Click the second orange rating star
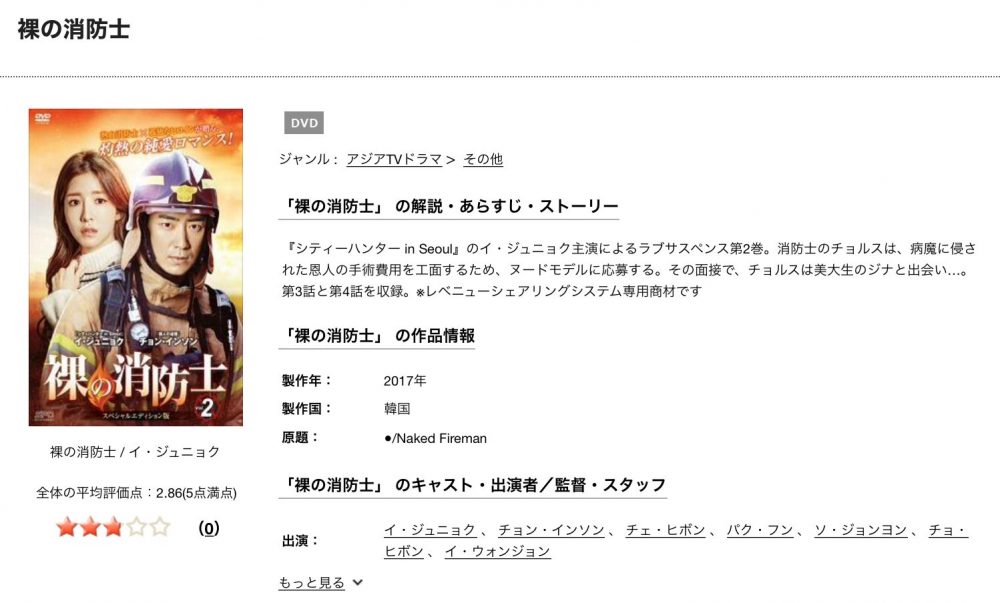The image size is (1000, 603). [x=90, y=527]
